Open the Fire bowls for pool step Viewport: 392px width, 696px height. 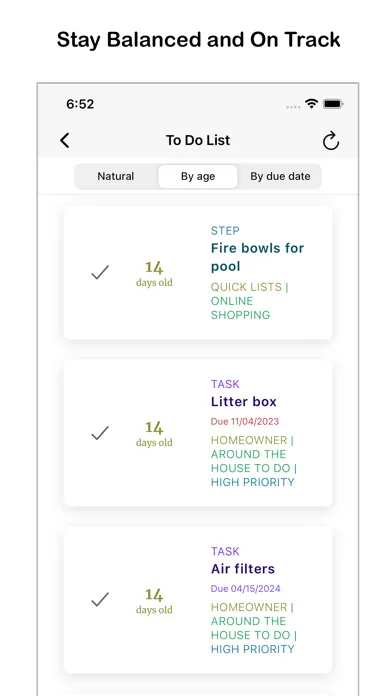pos(257,257)
